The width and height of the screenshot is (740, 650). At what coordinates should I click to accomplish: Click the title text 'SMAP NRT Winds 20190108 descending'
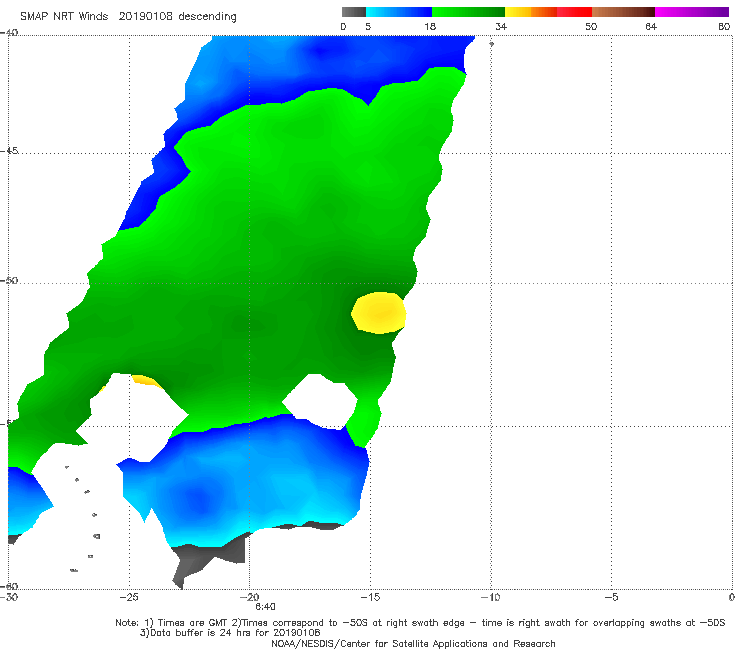click(128, 16)
